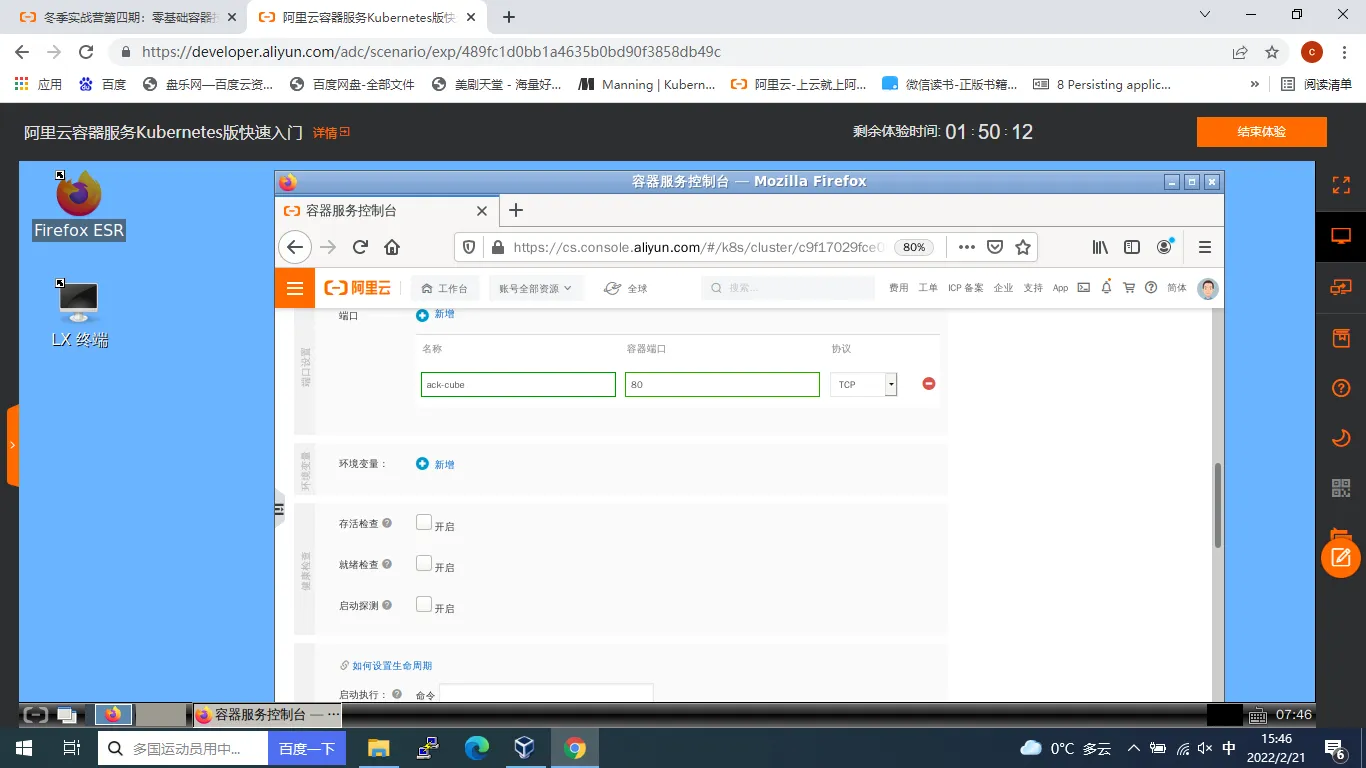Click the 阿里云 logo

tap(358, 288)
